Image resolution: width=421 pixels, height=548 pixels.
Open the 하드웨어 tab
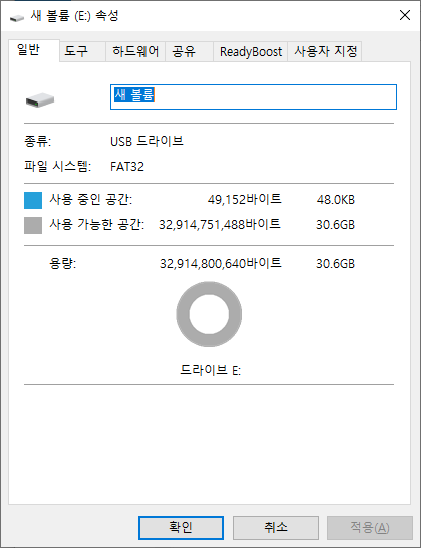pos(136,52)
